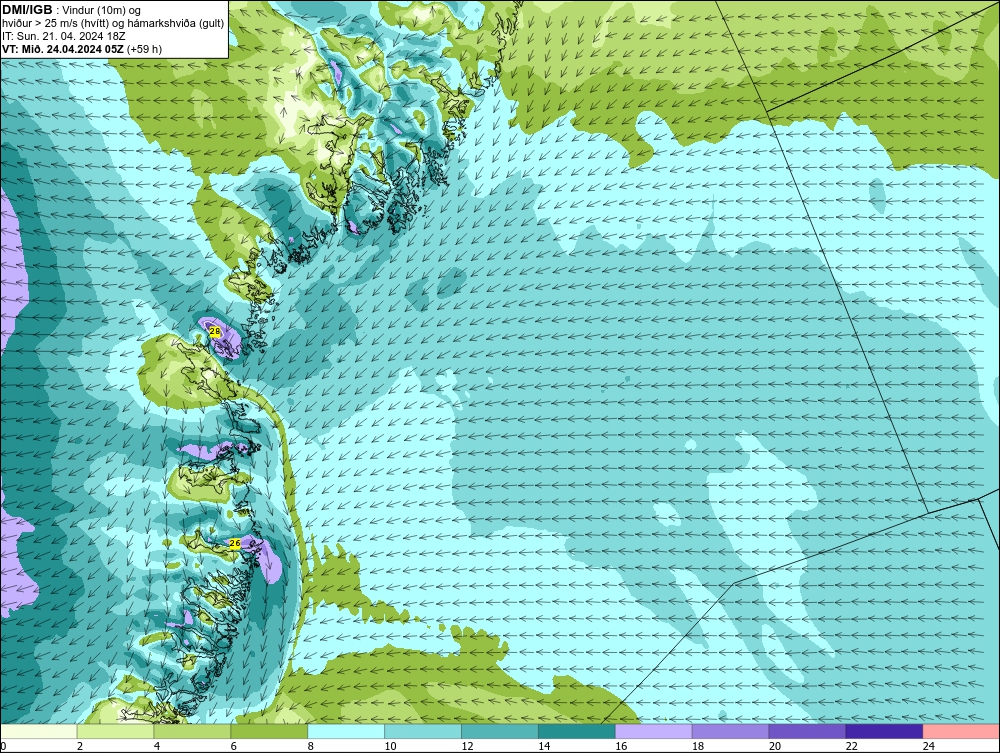Click the legend value 2

[80, 746]
